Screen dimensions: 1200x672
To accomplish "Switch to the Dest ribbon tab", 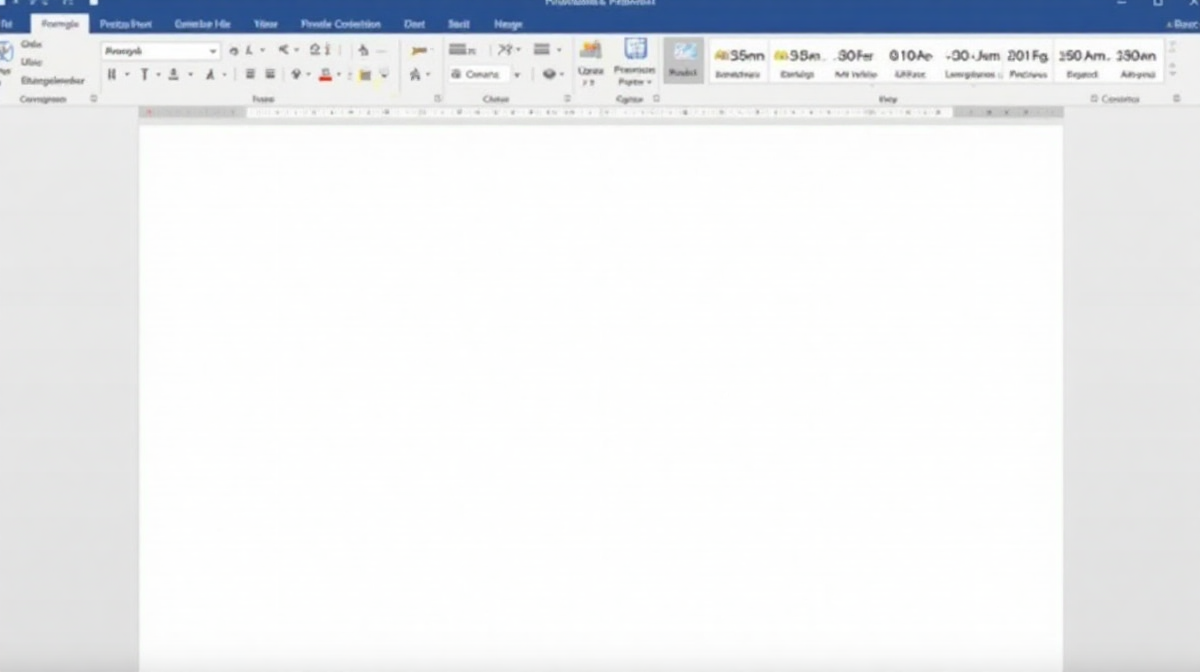I will coord(414,24).
